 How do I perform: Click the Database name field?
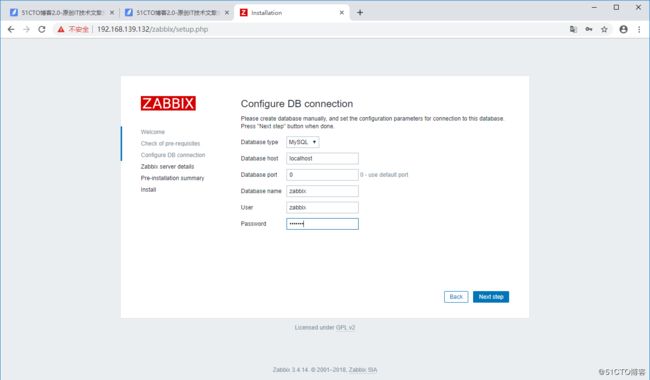[x=323, y=191]
